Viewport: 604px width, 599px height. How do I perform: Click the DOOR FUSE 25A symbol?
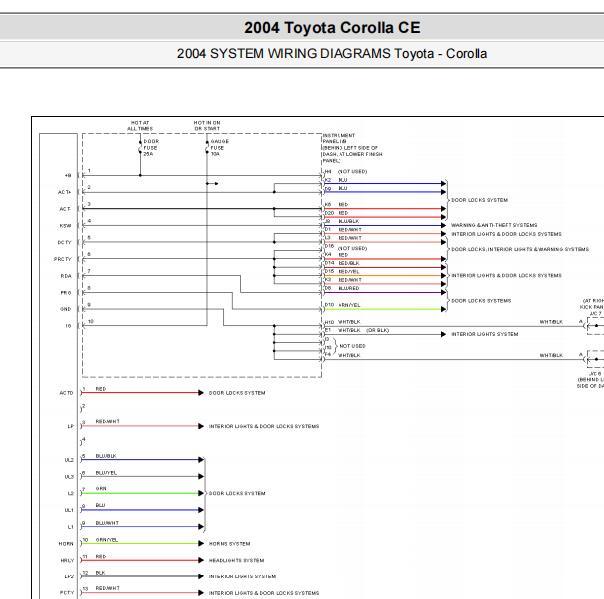(141, 148)
